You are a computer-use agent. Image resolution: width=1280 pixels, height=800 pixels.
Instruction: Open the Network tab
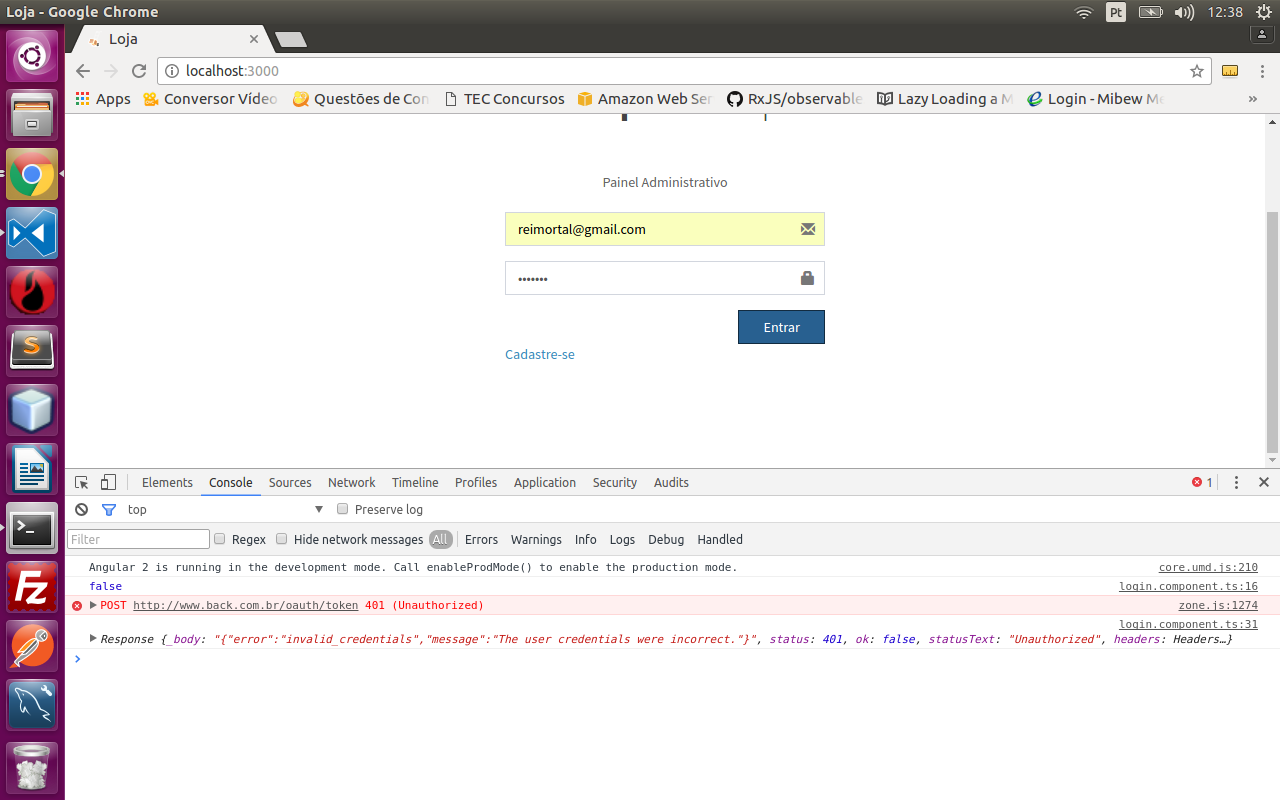(x=352, y=482)
